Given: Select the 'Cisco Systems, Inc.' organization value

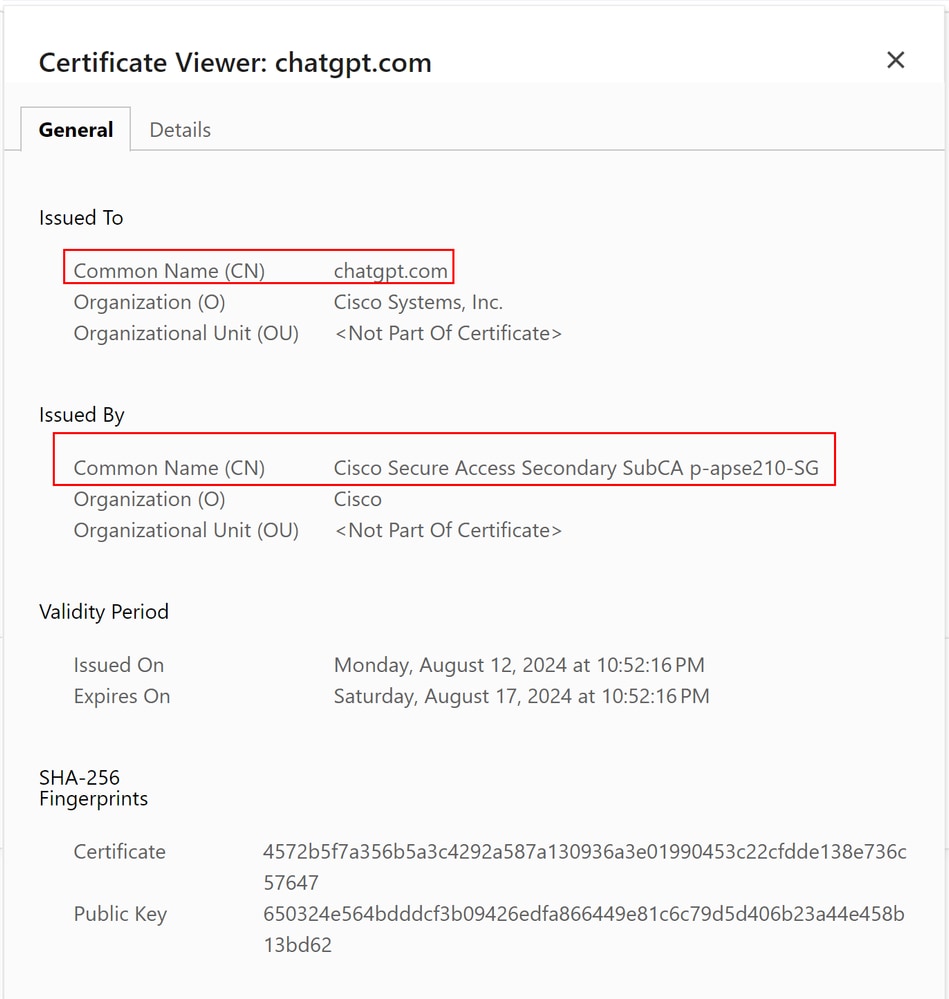Looking at the screenshot, I should pyautogui.click(x=418, y=302).
